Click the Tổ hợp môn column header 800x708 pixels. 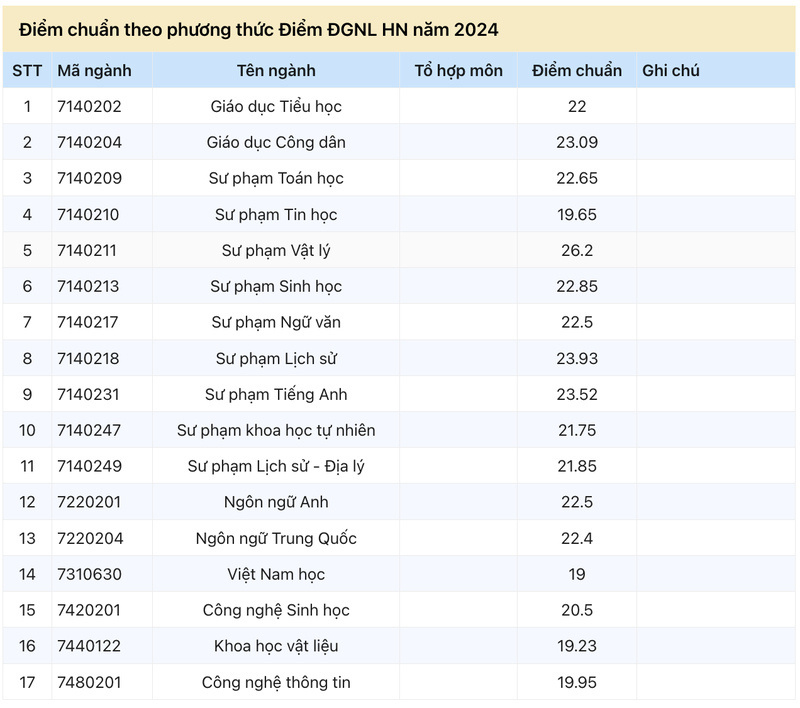[458, 70]
